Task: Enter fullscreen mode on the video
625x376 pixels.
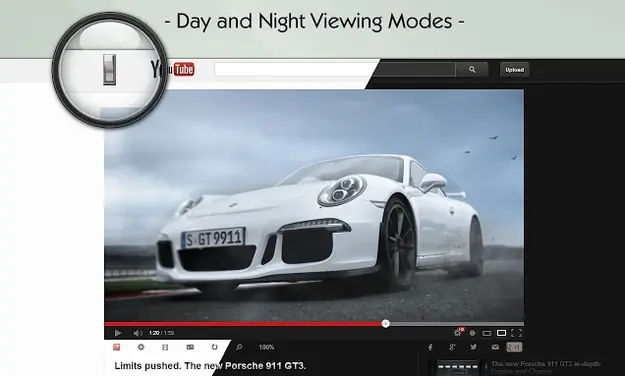Action: click(x=516, y=333)
